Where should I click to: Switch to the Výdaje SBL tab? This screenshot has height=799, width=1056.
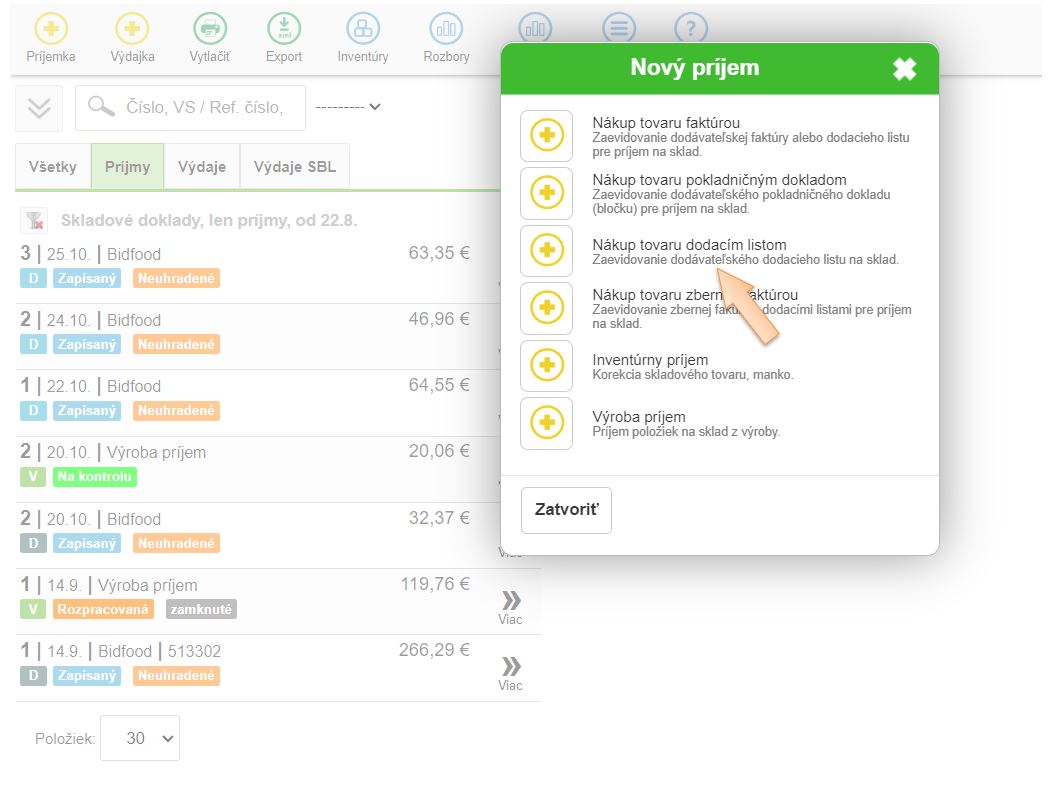coord(294,167)
